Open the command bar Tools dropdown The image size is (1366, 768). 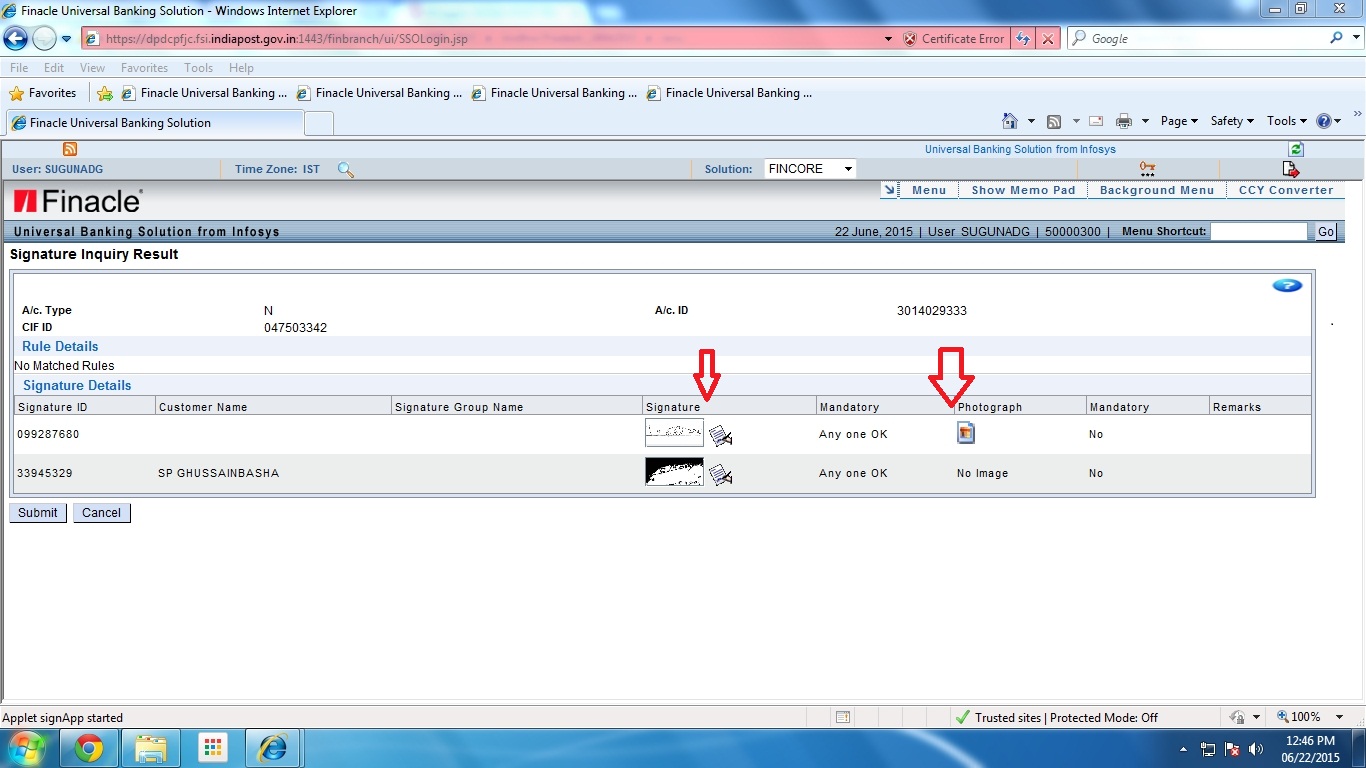tap(1287, 121)
